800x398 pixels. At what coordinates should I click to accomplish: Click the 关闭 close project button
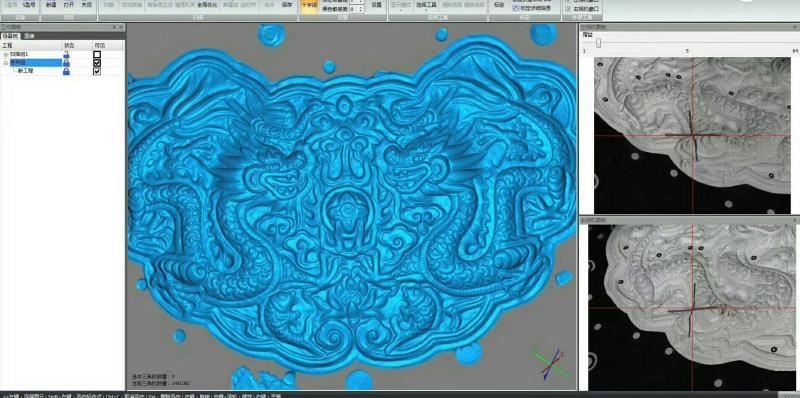click(86, 5)
